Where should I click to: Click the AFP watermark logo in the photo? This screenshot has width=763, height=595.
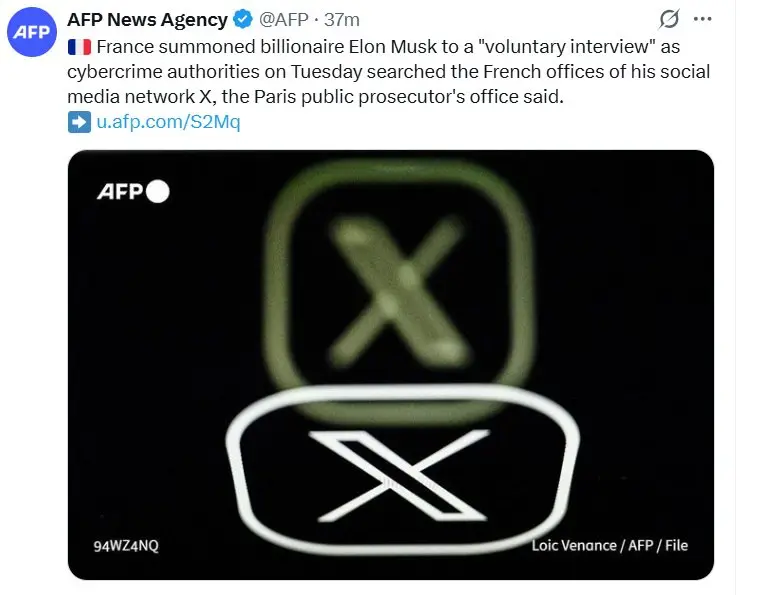[x=122, y=192]
